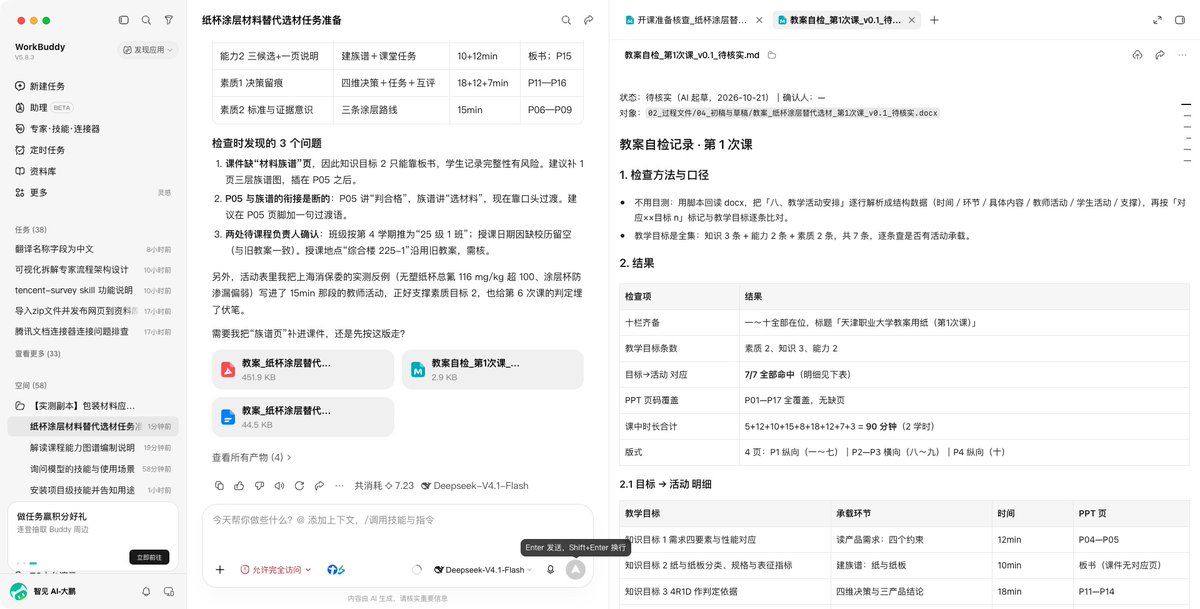Share the conversation from header arrow
Screen dimensions: 1200x609
588,20
